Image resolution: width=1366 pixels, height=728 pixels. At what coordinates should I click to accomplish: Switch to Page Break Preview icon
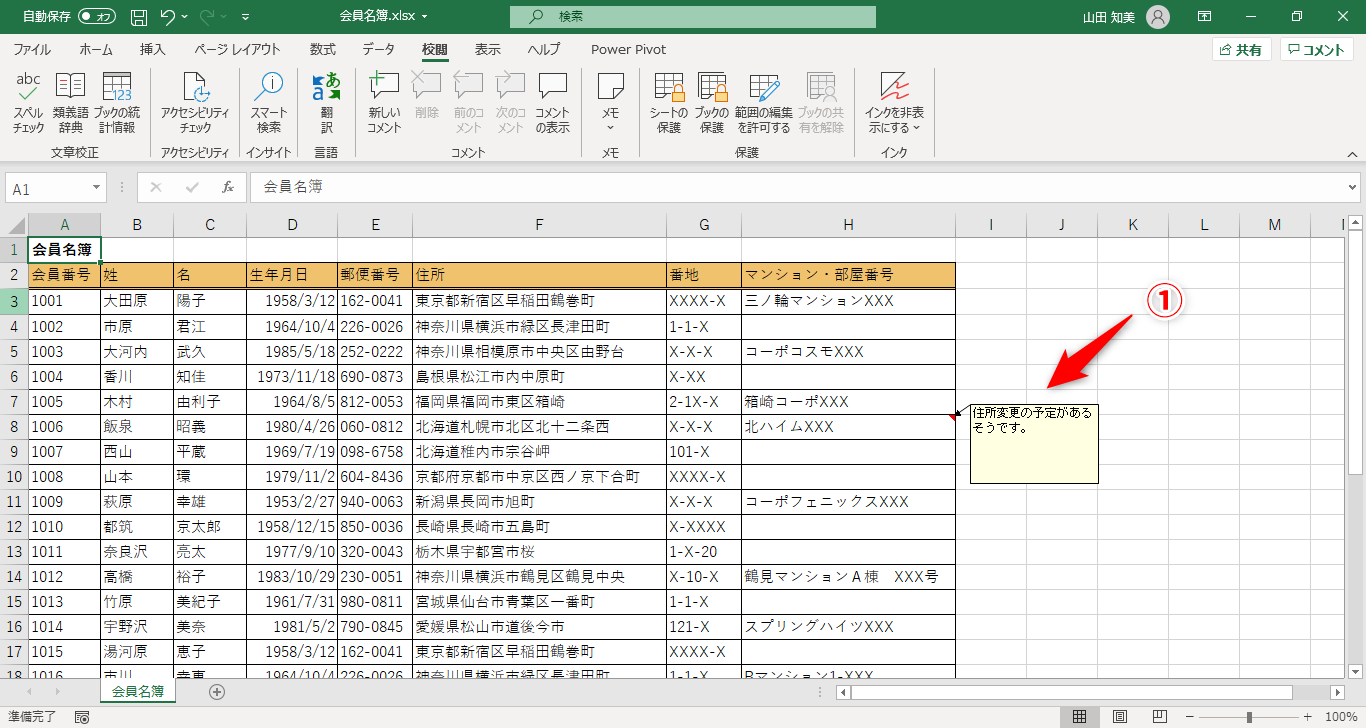pos(1160,717)
